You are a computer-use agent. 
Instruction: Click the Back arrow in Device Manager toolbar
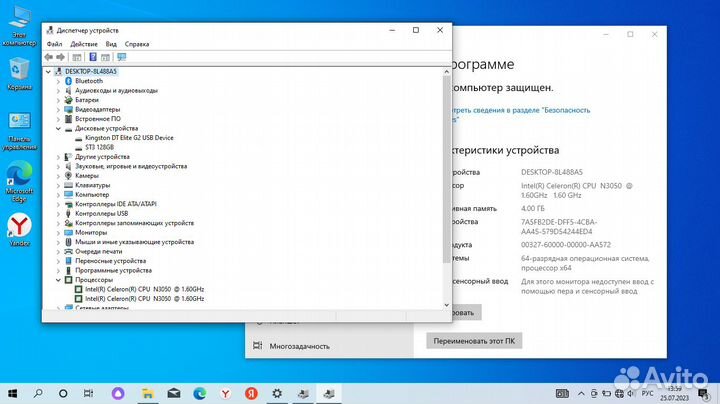(49, 57)
